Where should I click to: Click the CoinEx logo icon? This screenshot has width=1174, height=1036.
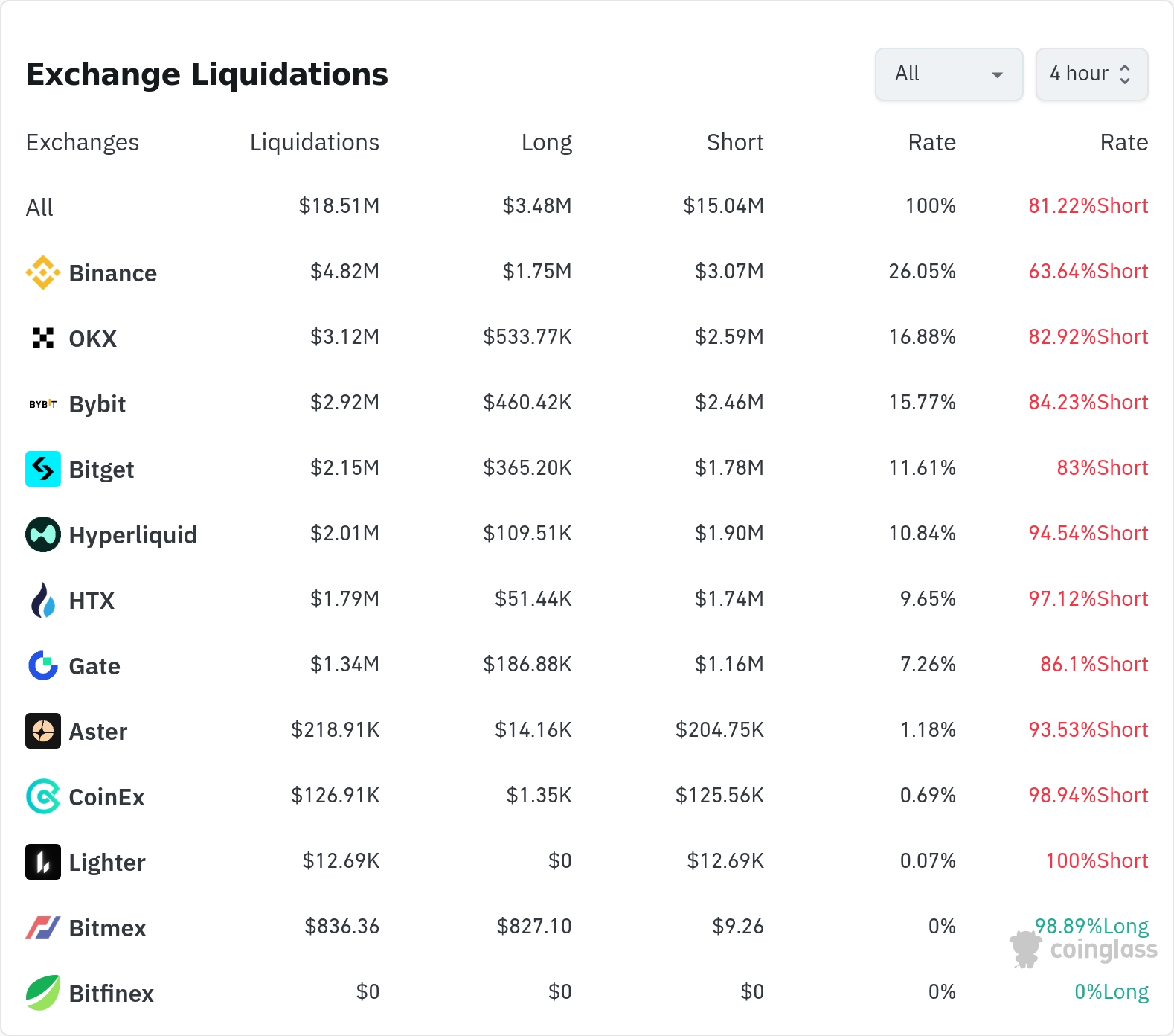43,796
